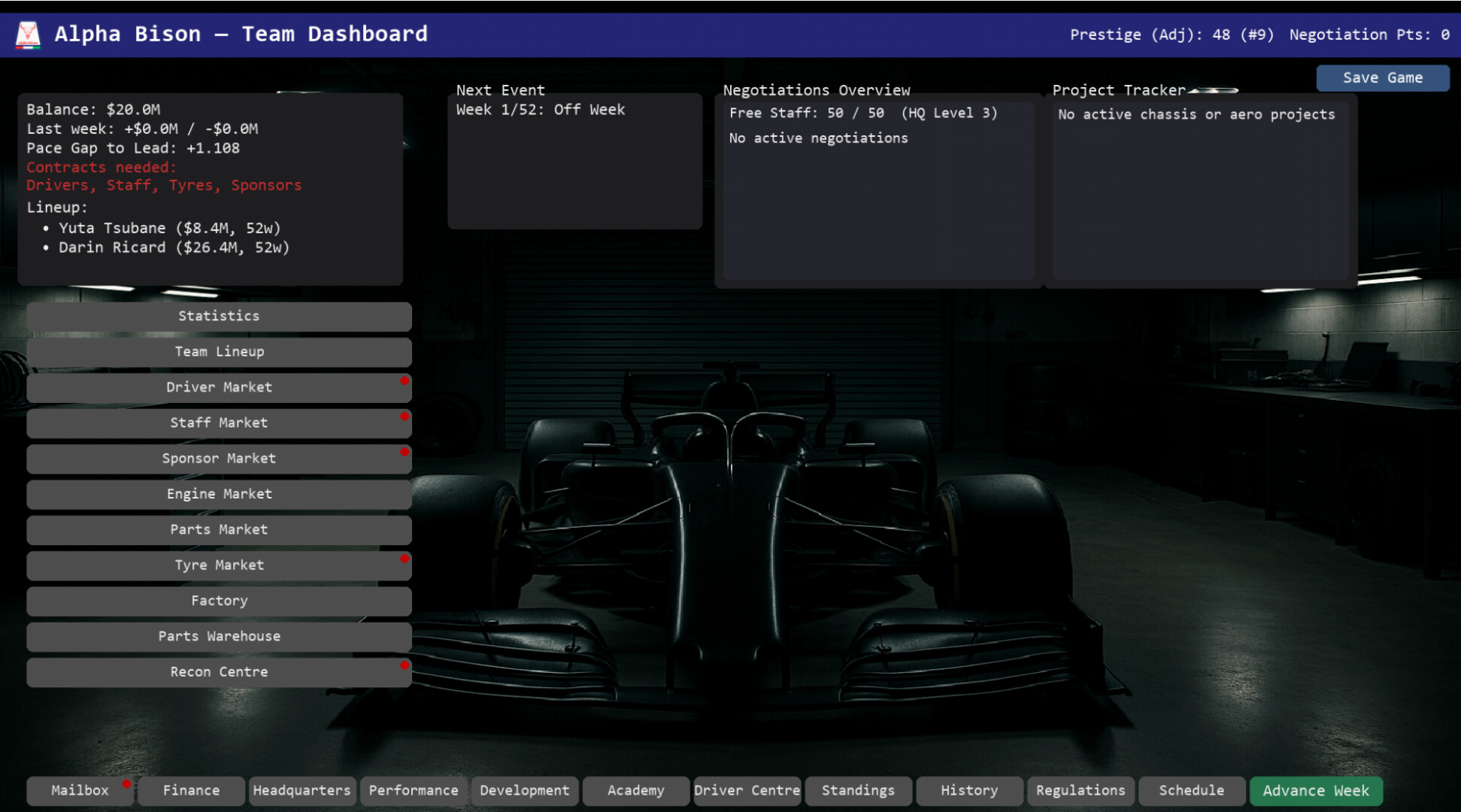The width and height of the screenshot is (1461, 812).
Task: Open the Regulations screen
Action: tap(1081, 790)
